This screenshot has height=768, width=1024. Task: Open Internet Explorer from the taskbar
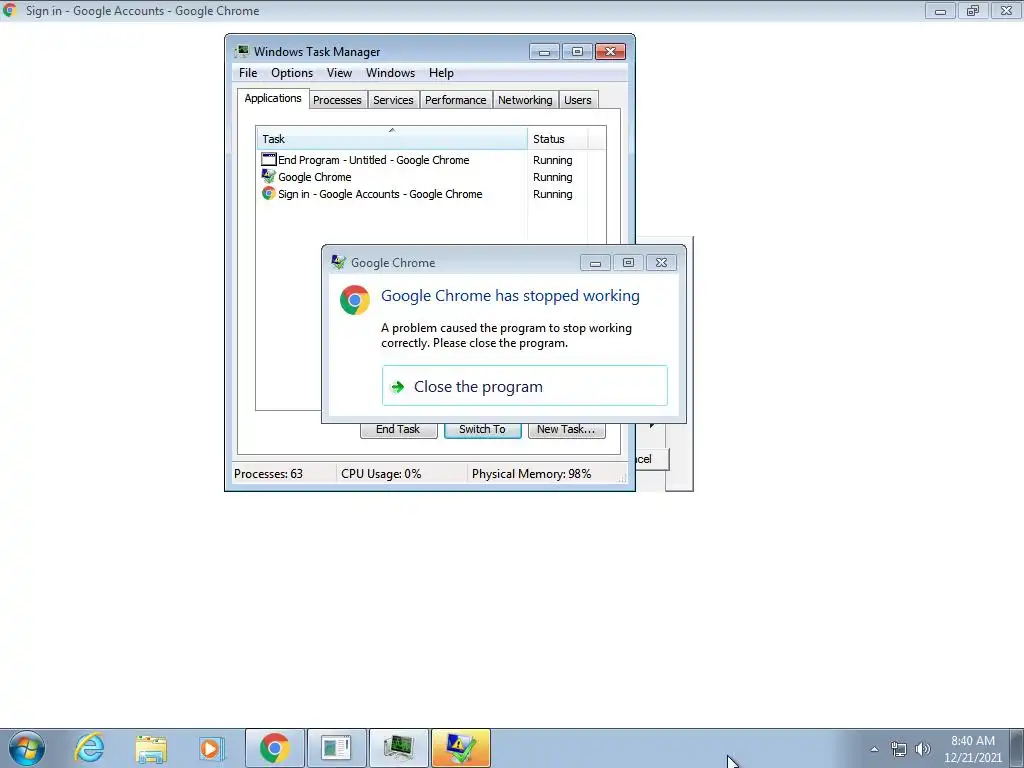click(x=89, y=748)
